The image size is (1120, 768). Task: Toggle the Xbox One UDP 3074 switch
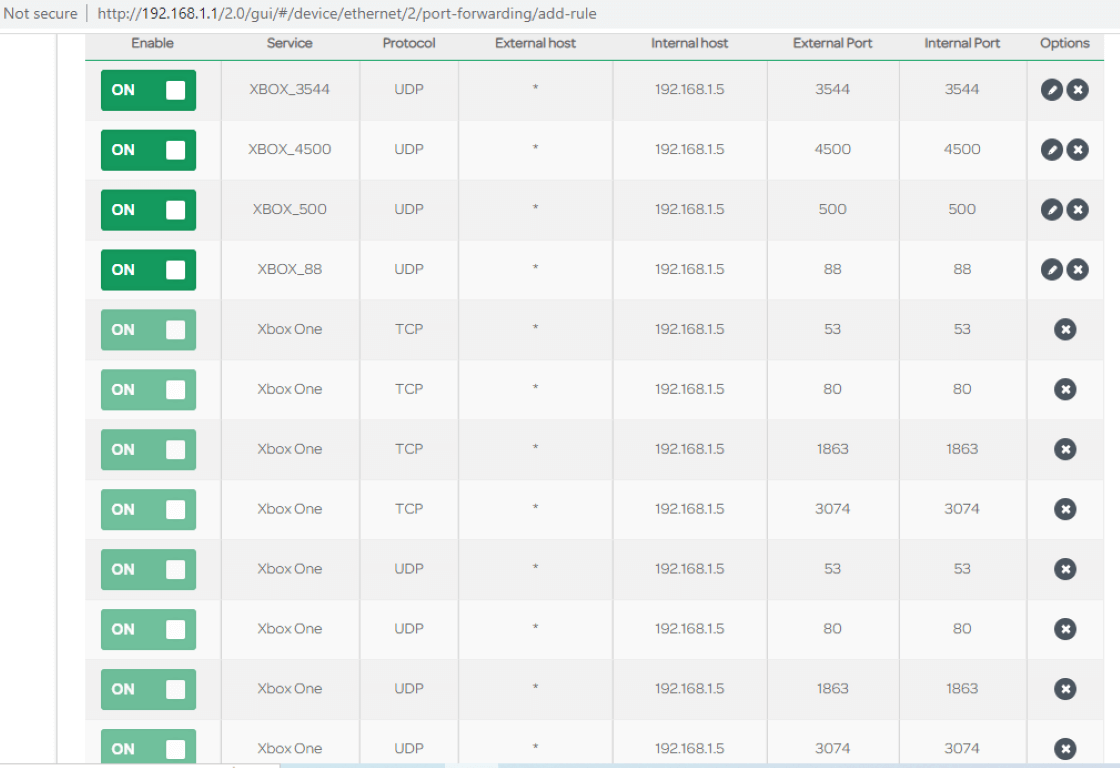coord(149,747)
